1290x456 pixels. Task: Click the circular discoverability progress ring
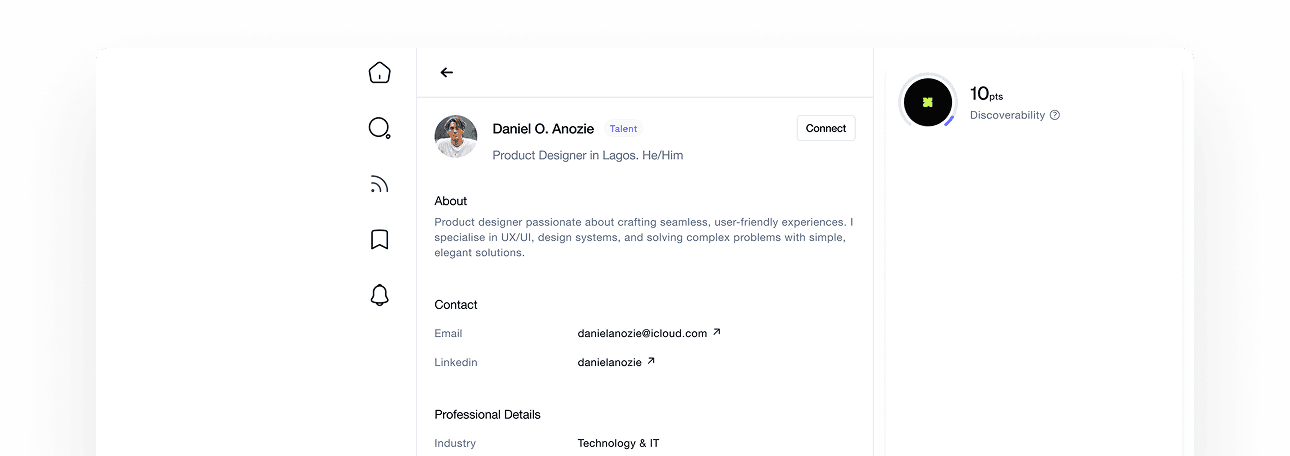tap(927, 102)
